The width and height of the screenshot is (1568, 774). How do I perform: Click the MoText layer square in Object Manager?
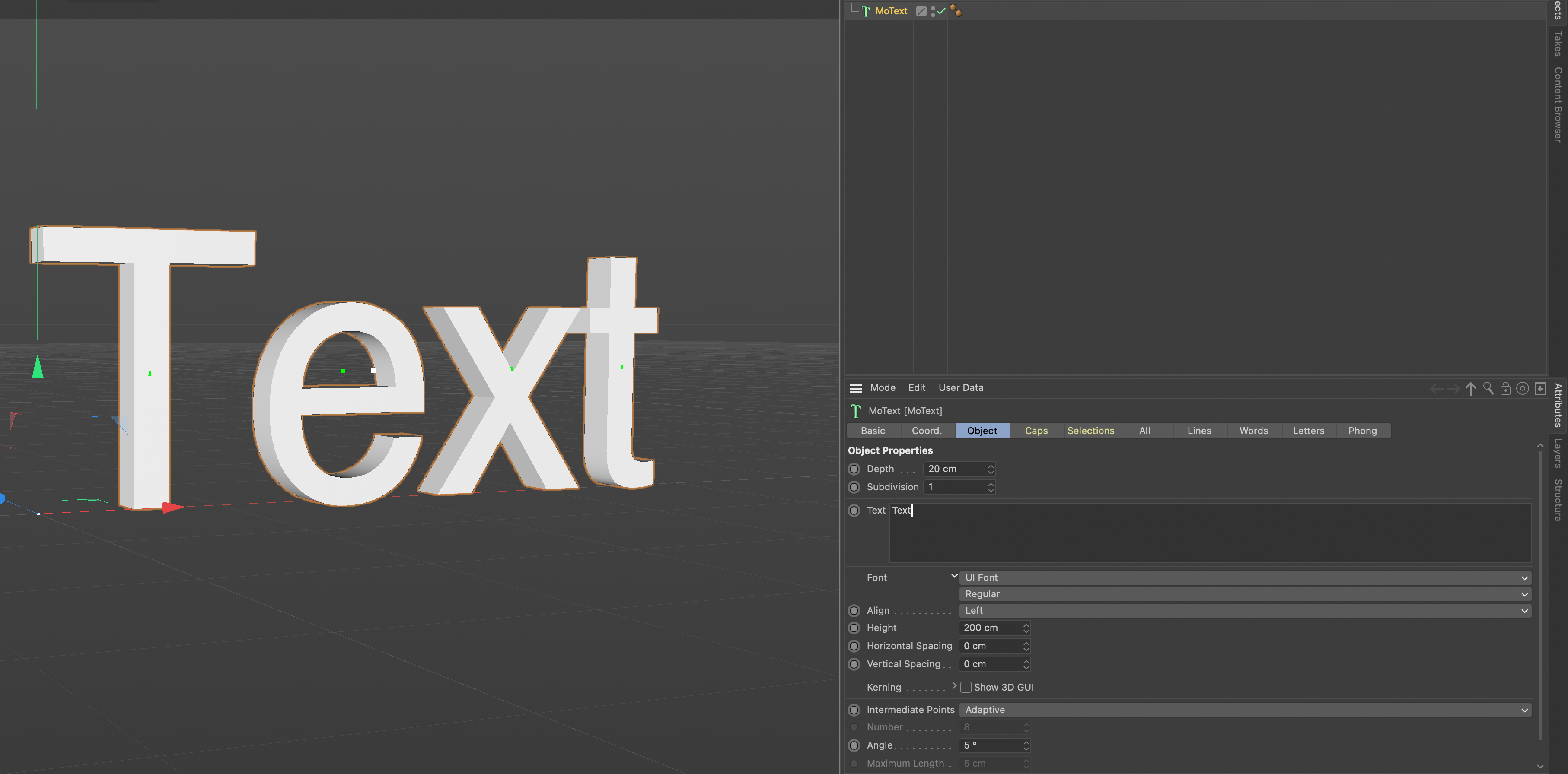pyautogui.click(x=921, y=11)
